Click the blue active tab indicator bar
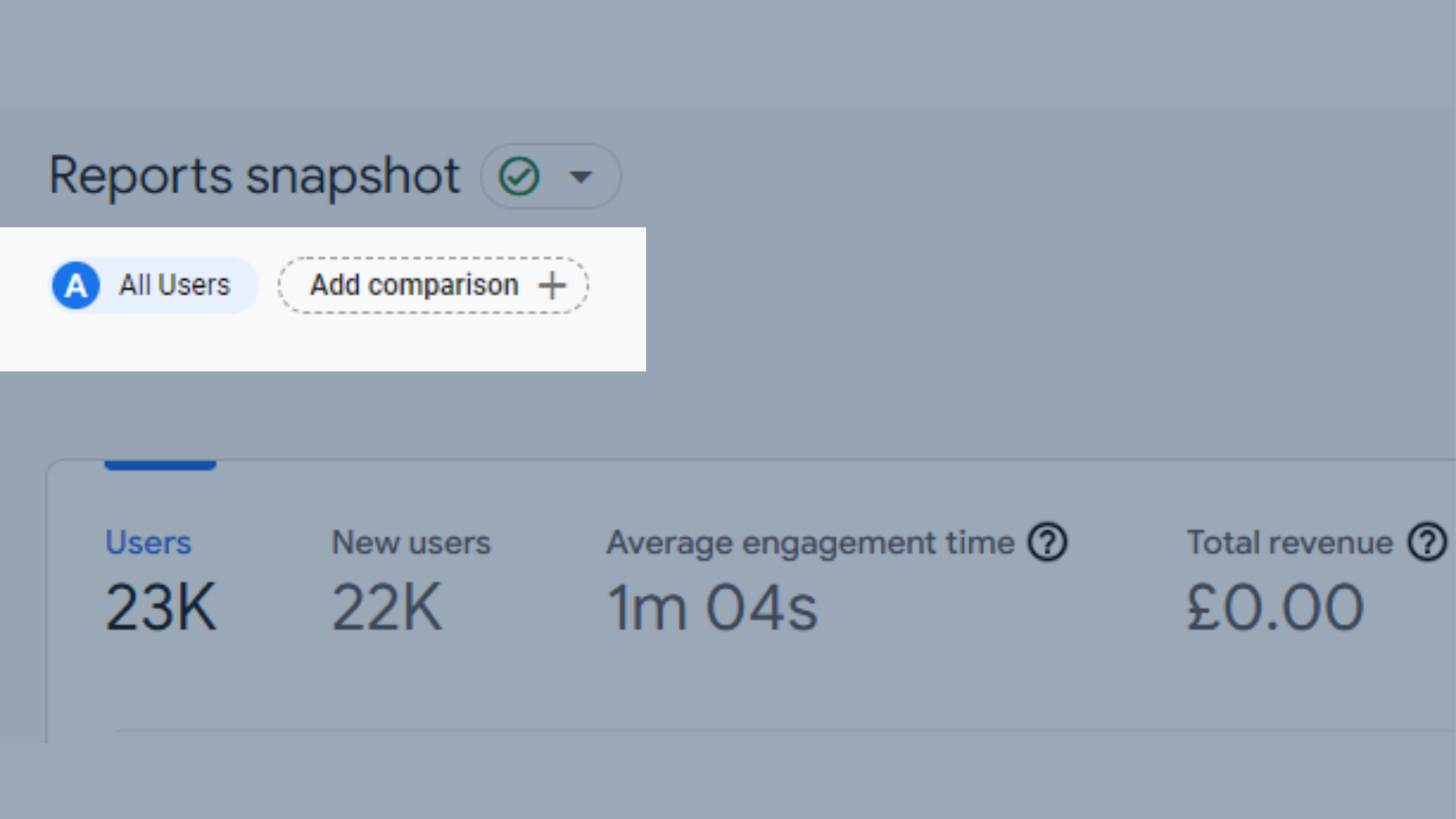Screen dimensions: 1456x819 tap(160, 464)
